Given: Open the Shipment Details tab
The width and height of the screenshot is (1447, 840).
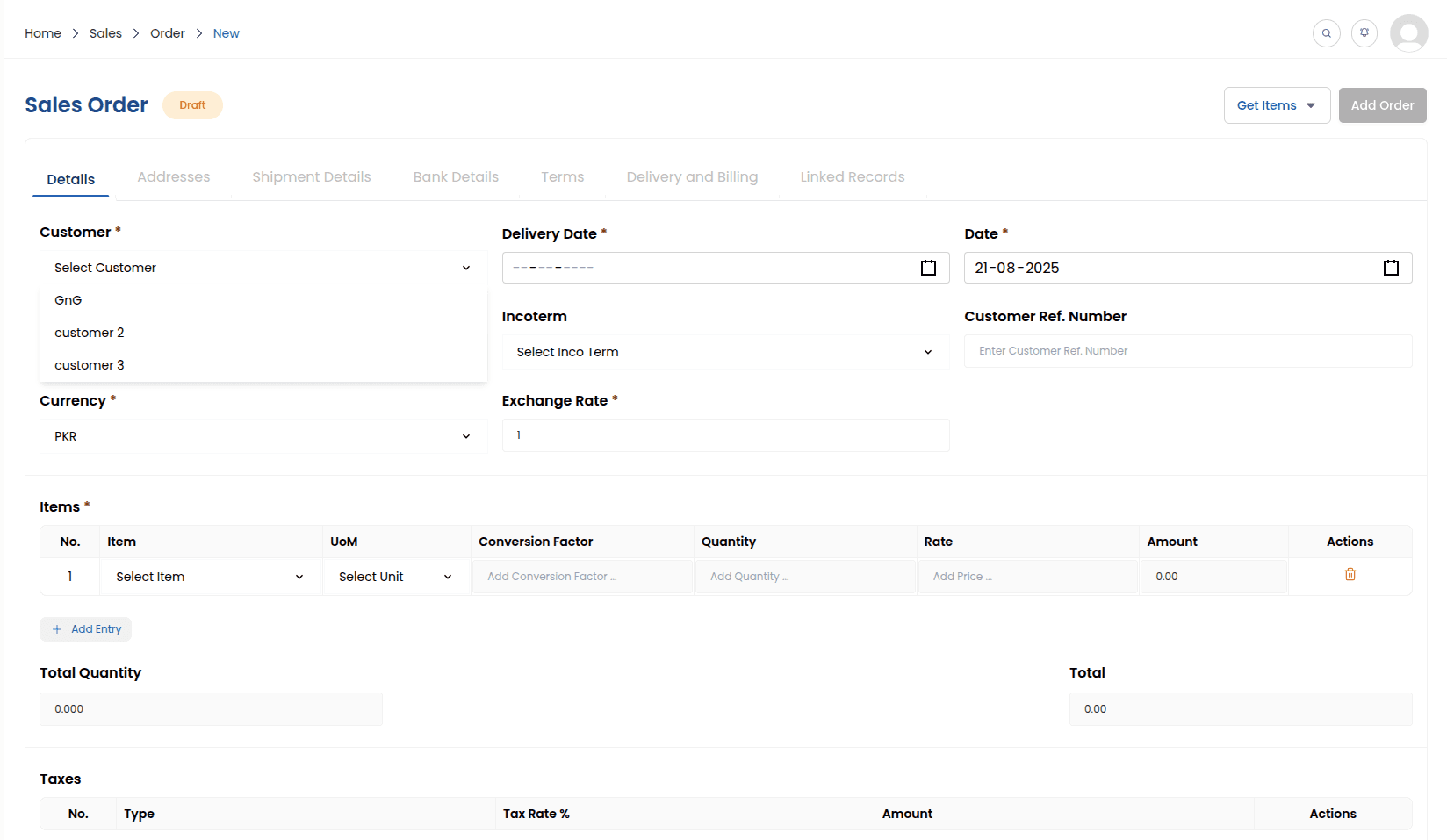Looking at the screenshot, I should point(312,177).
